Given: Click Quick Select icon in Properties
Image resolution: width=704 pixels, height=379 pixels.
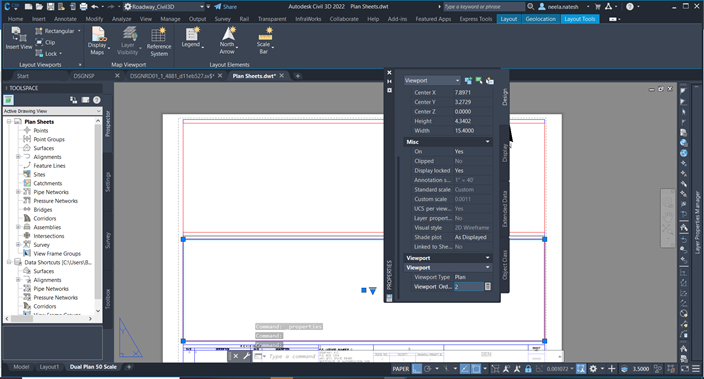Looking at the screenshot, I should click(x=490, y=80).
